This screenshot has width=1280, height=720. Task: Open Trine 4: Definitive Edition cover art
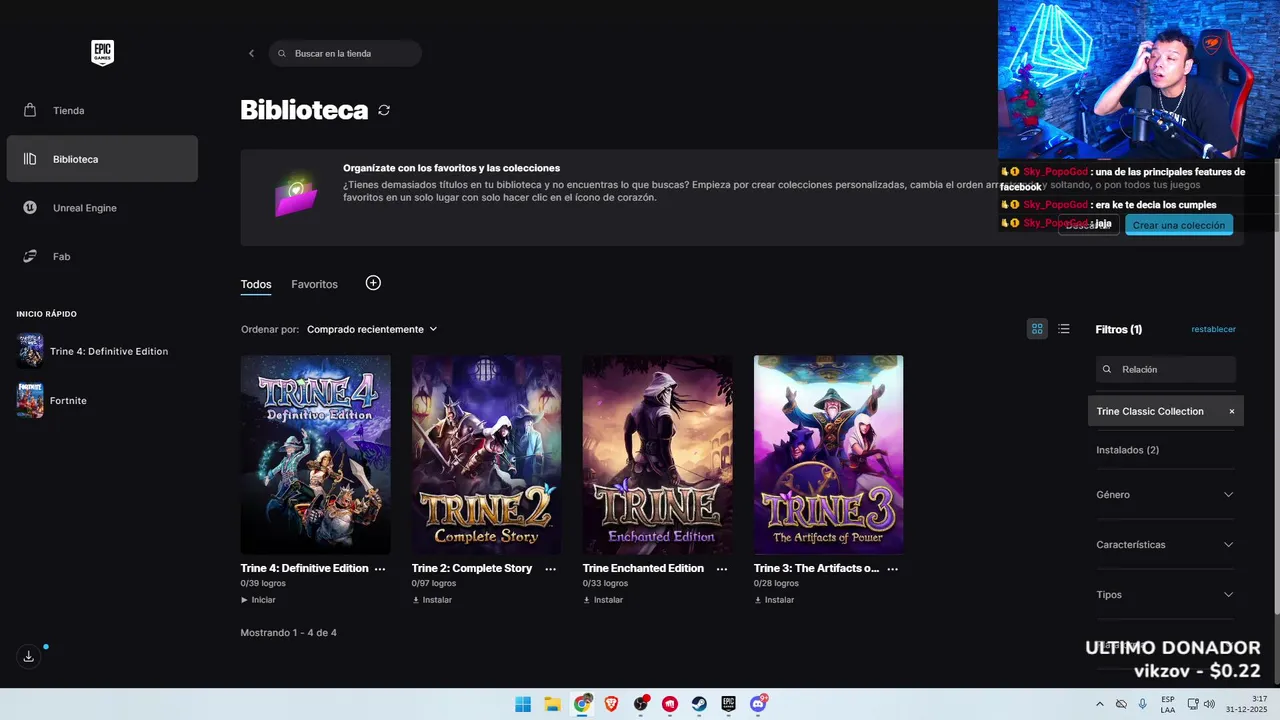(315, 455)
